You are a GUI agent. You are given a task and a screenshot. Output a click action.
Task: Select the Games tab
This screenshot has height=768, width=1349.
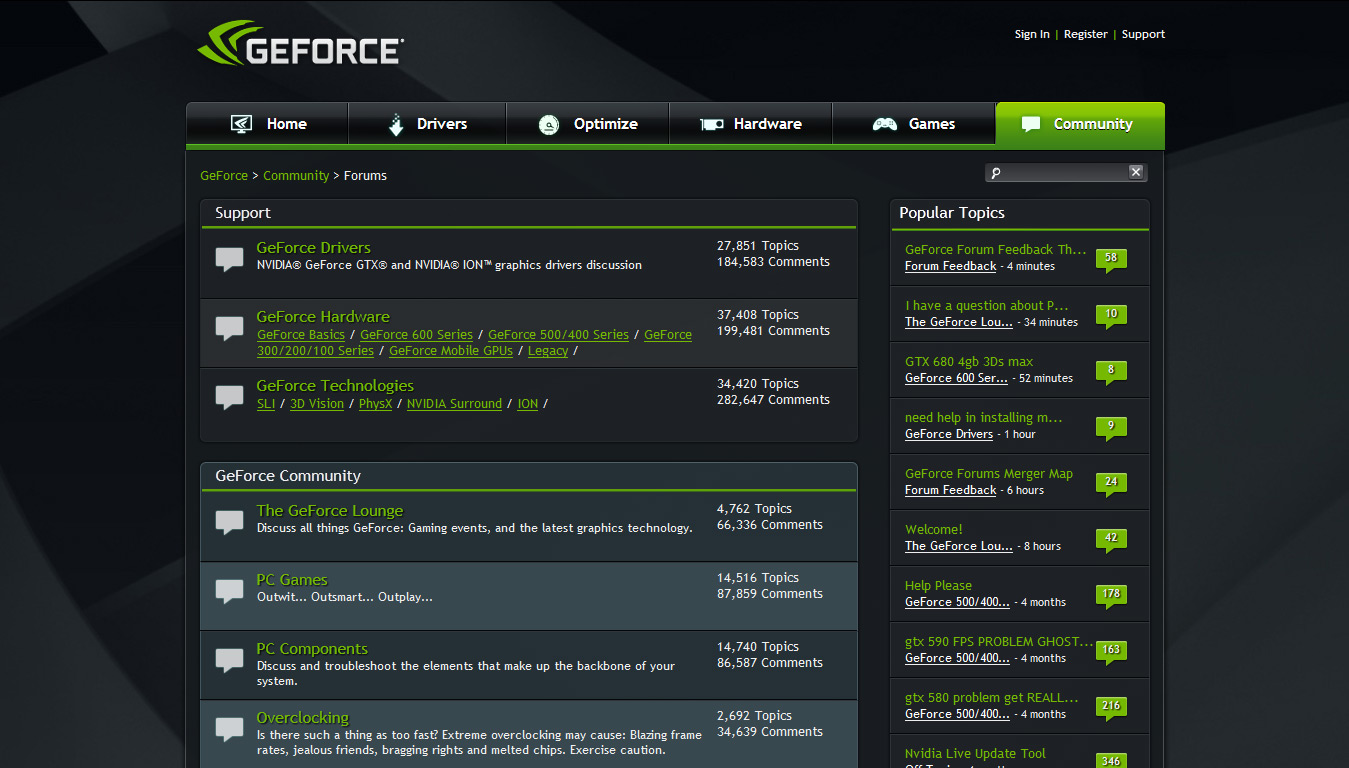point(914,124)
